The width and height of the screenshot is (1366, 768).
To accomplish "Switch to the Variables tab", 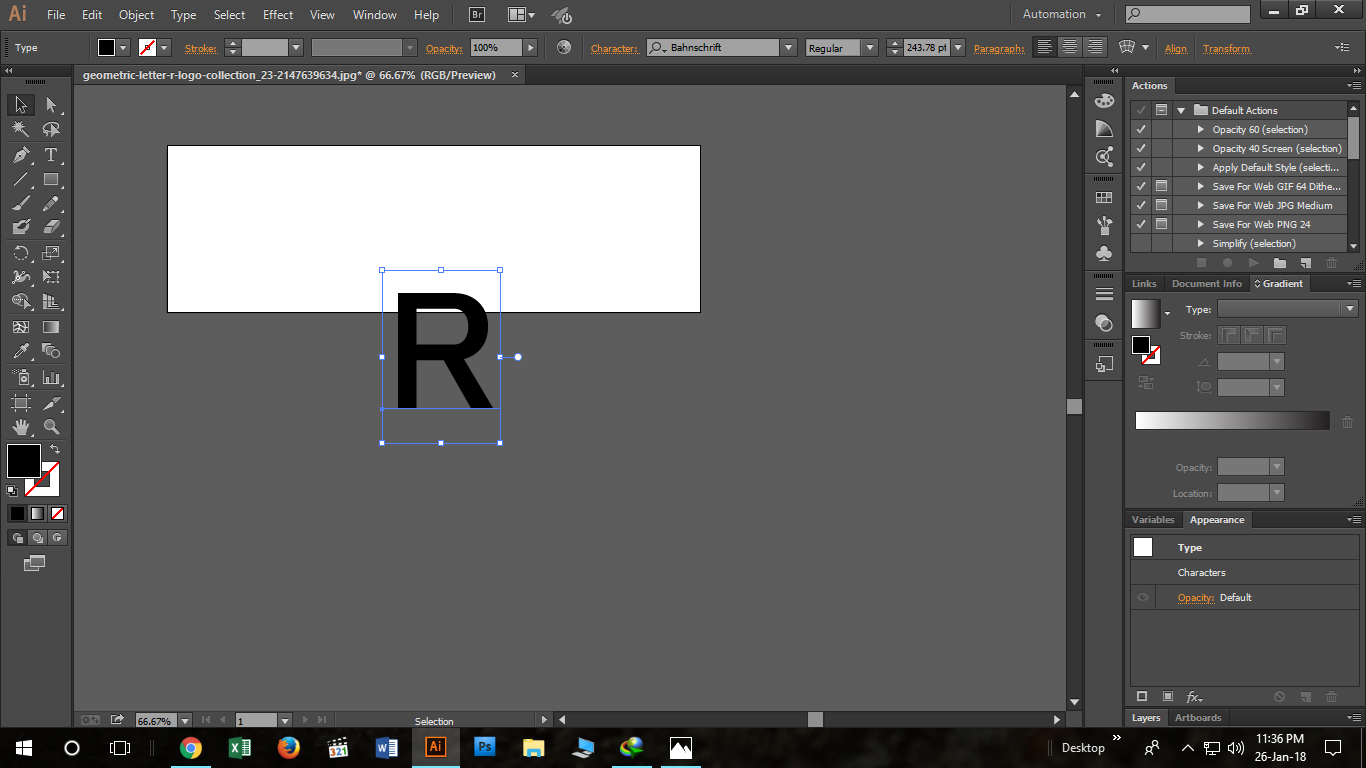I will (x=1153, y=519).
